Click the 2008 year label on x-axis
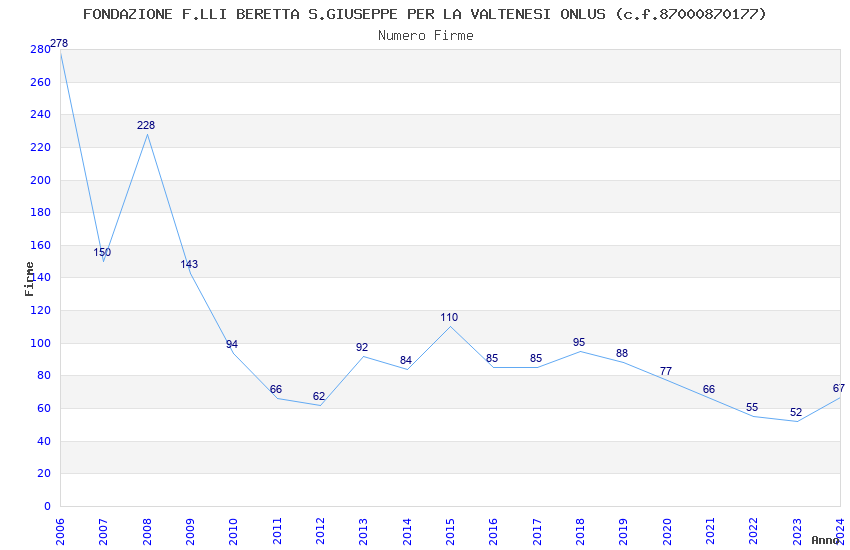This screenshot has height=550, width=850. click(x=146, y=531)
